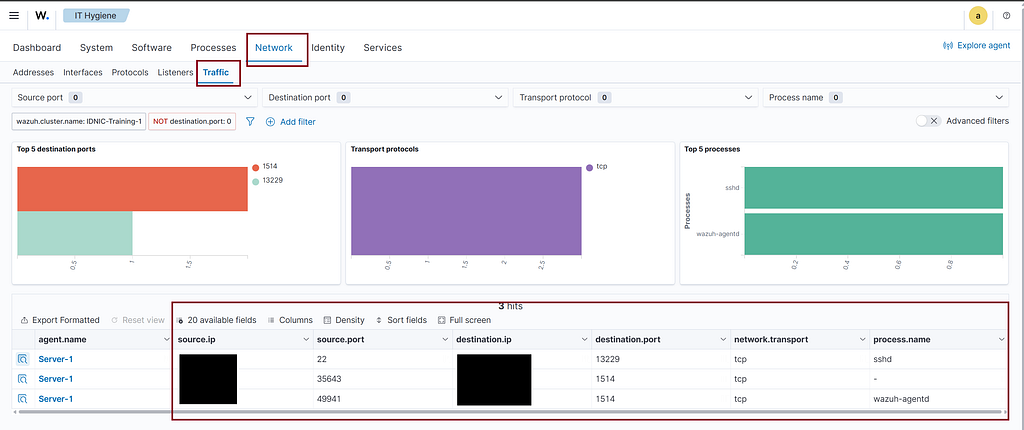Click the red 1514 bar in chart
The image size is (1024, 430).
click(x=132, y=189)
